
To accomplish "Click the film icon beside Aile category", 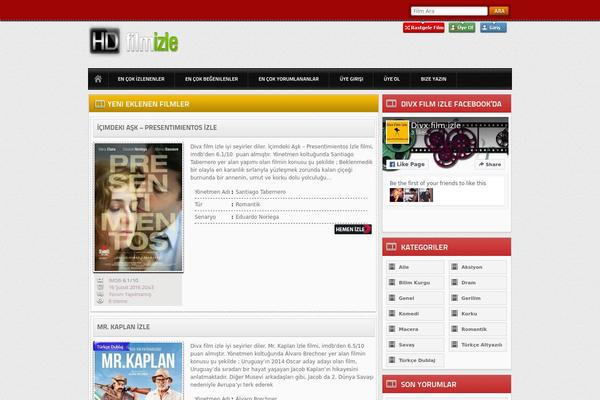I will tap(392, 267).
